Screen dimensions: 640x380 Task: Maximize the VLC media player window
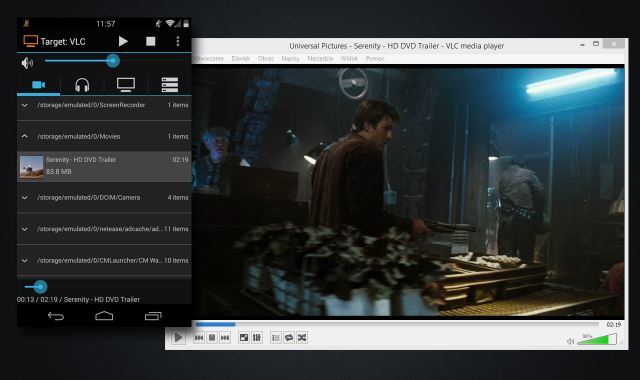[x=596, y=44]
